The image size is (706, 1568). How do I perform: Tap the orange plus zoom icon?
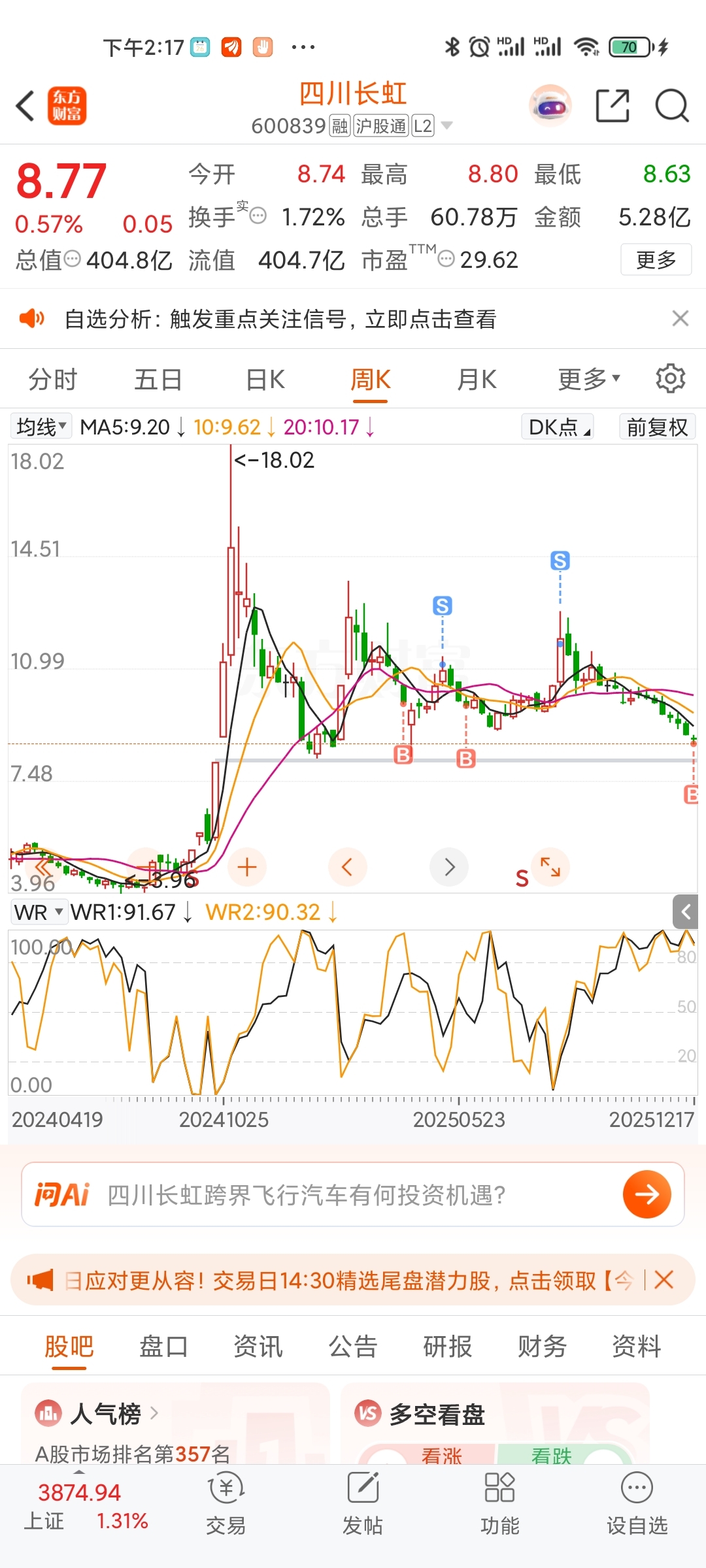[247, 867]
